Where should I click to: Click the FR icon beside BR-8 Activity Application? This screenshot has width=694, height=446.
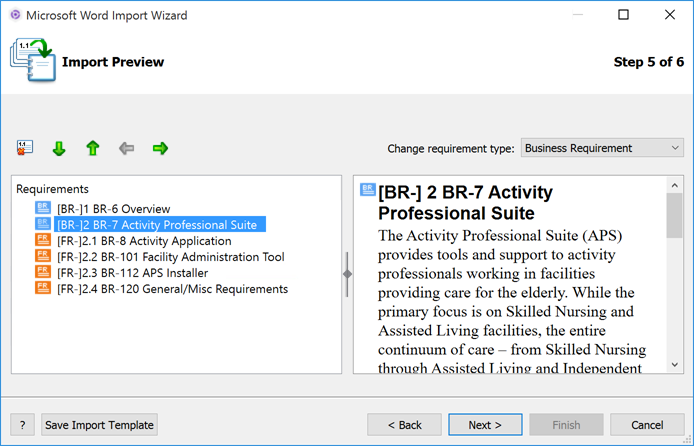[43, 241]
